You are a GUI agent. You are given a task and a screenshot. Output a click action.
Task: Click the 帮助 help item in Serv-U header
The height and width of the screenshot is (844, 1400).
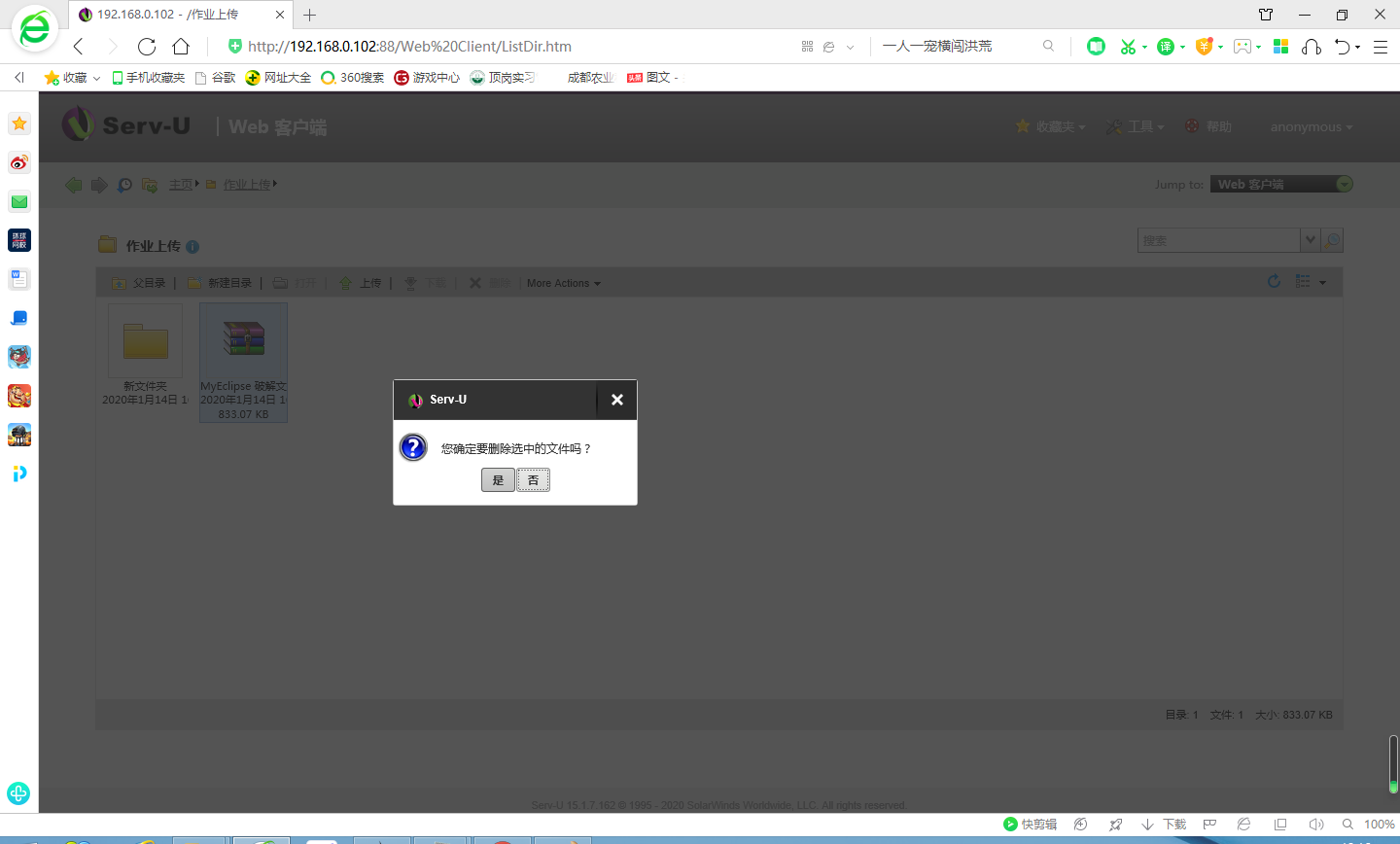coord(1208,126)
